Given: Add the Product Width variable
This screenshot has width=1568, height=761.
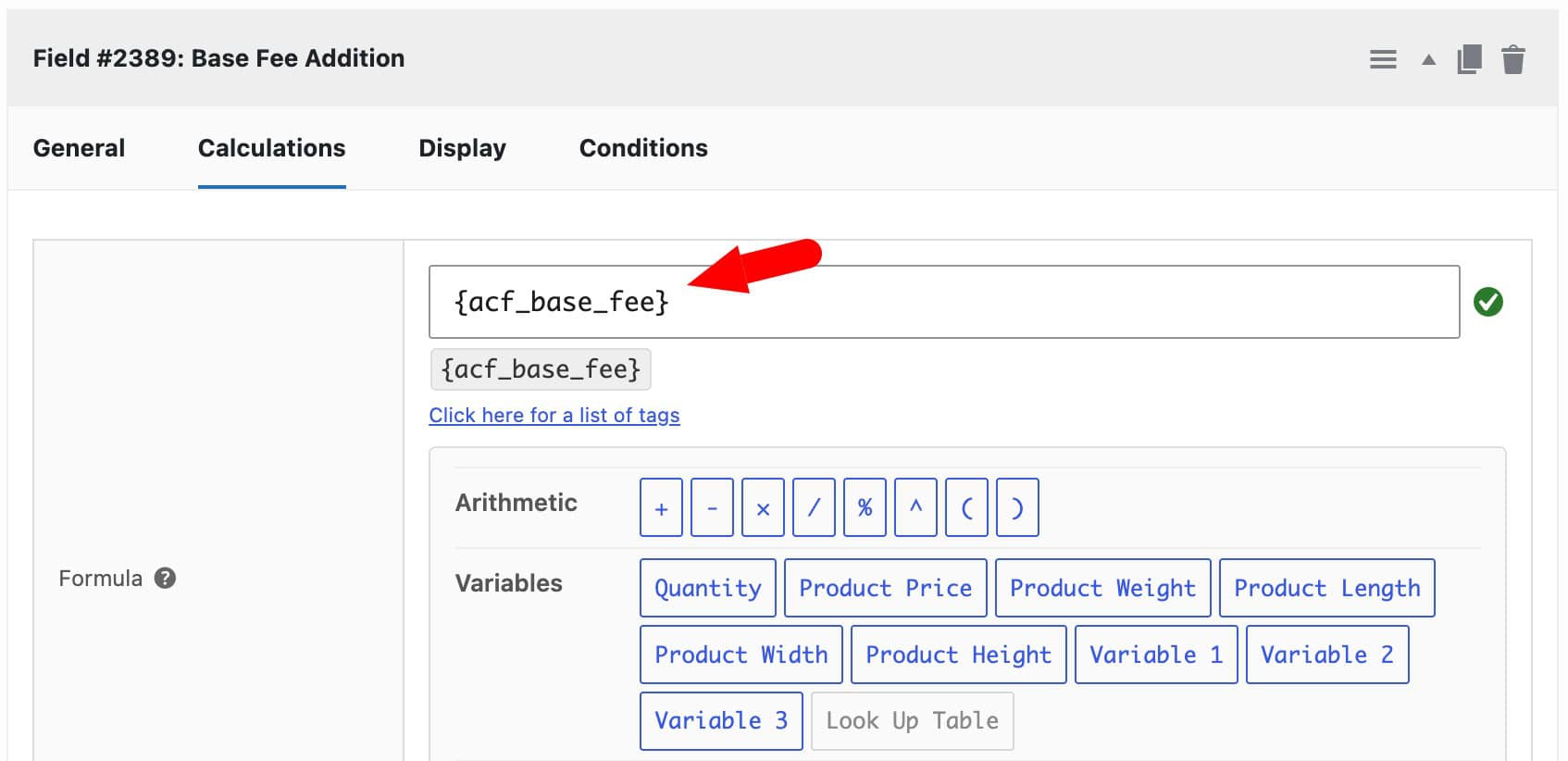Looking at the screenshot, I should [741, 655].
